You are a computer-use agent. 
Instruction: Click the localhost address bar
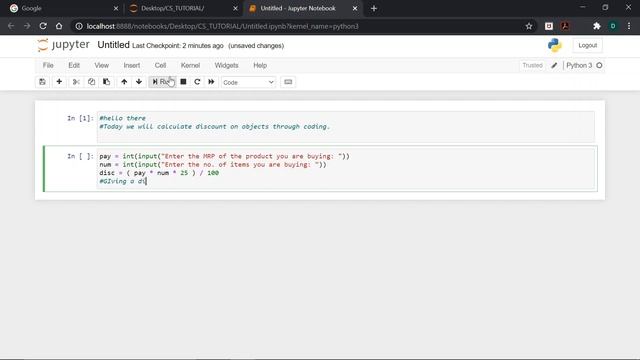click(302, 26)
